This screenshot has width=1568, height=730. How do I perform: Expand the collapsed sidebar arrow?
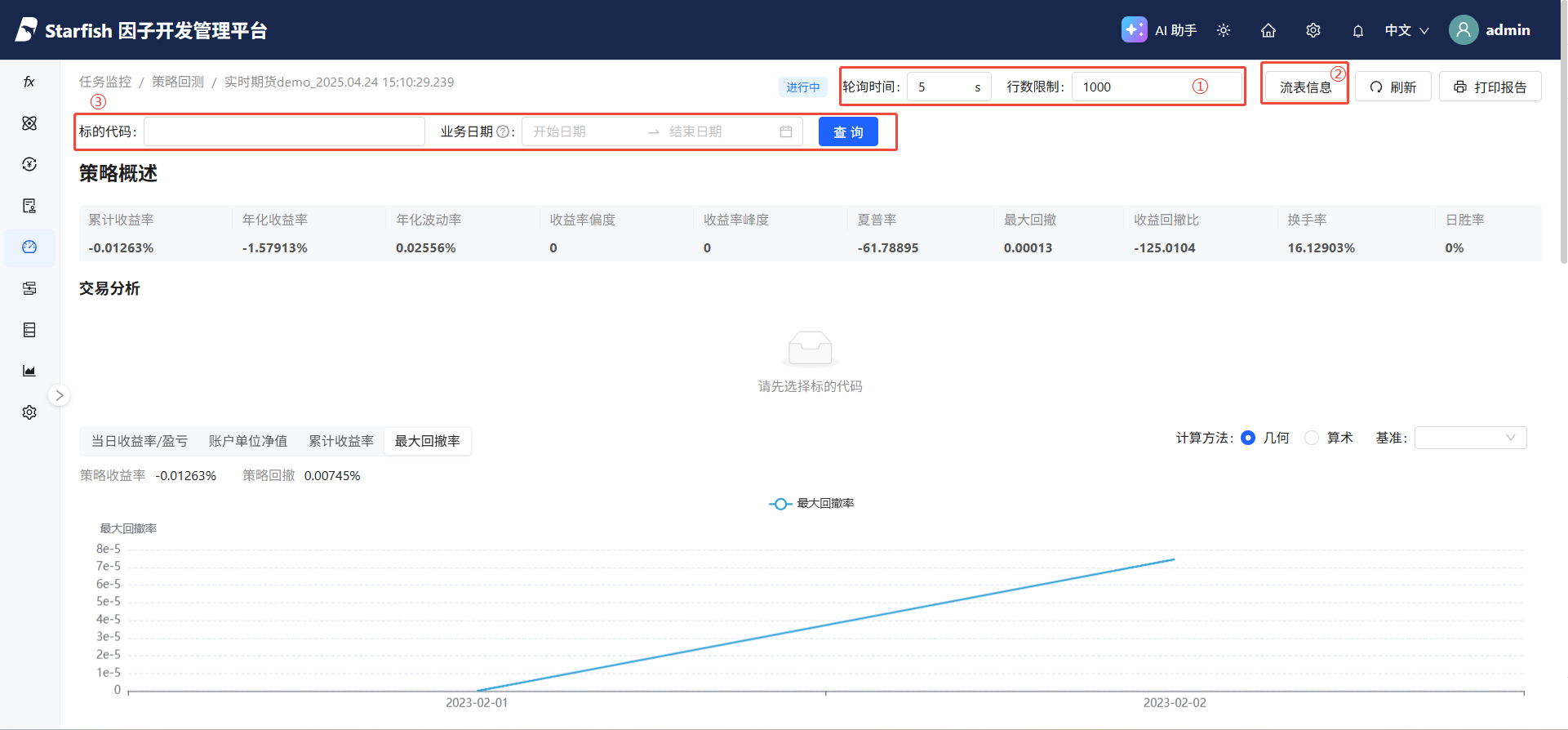coord(59,395)
